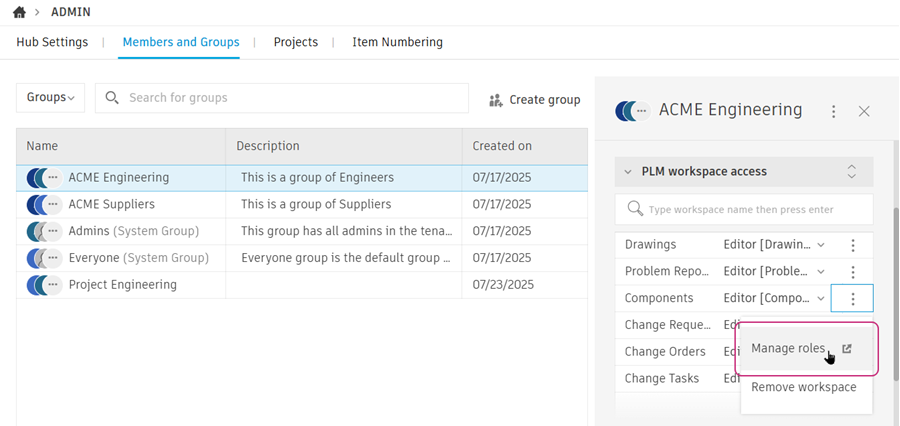Click the Create group button
900x426 pixels.
(534, 100)
